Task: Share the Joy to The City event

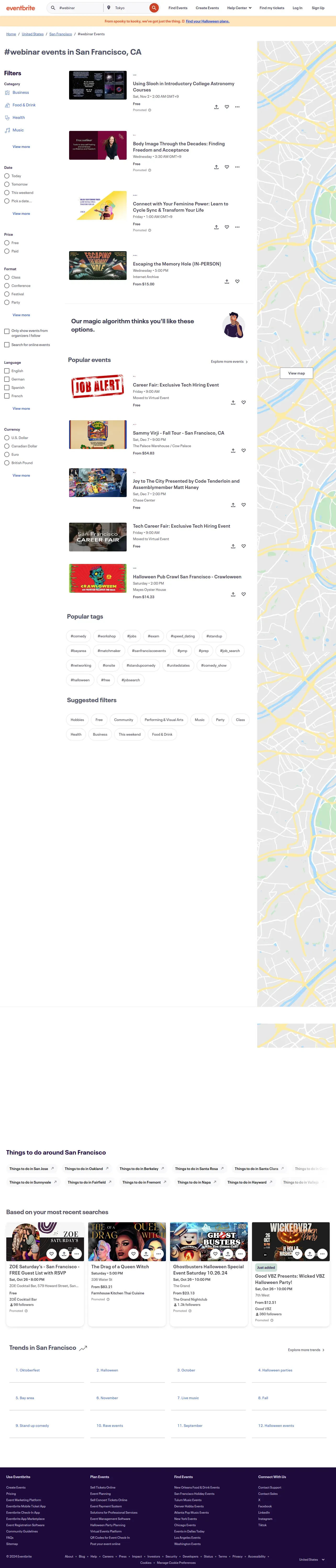Action: point(233,505)
